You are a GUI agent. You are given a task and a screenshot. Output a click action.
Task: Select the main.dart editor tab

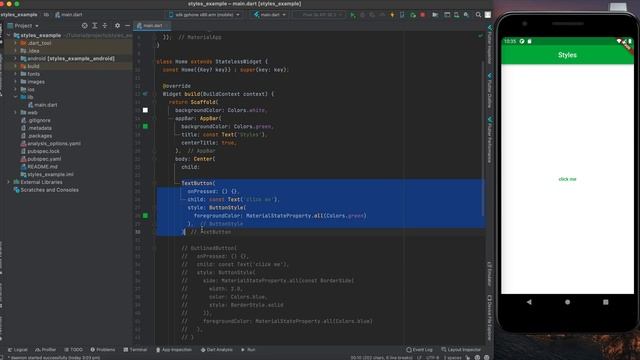pyautogui.click(x=151, y=26)
